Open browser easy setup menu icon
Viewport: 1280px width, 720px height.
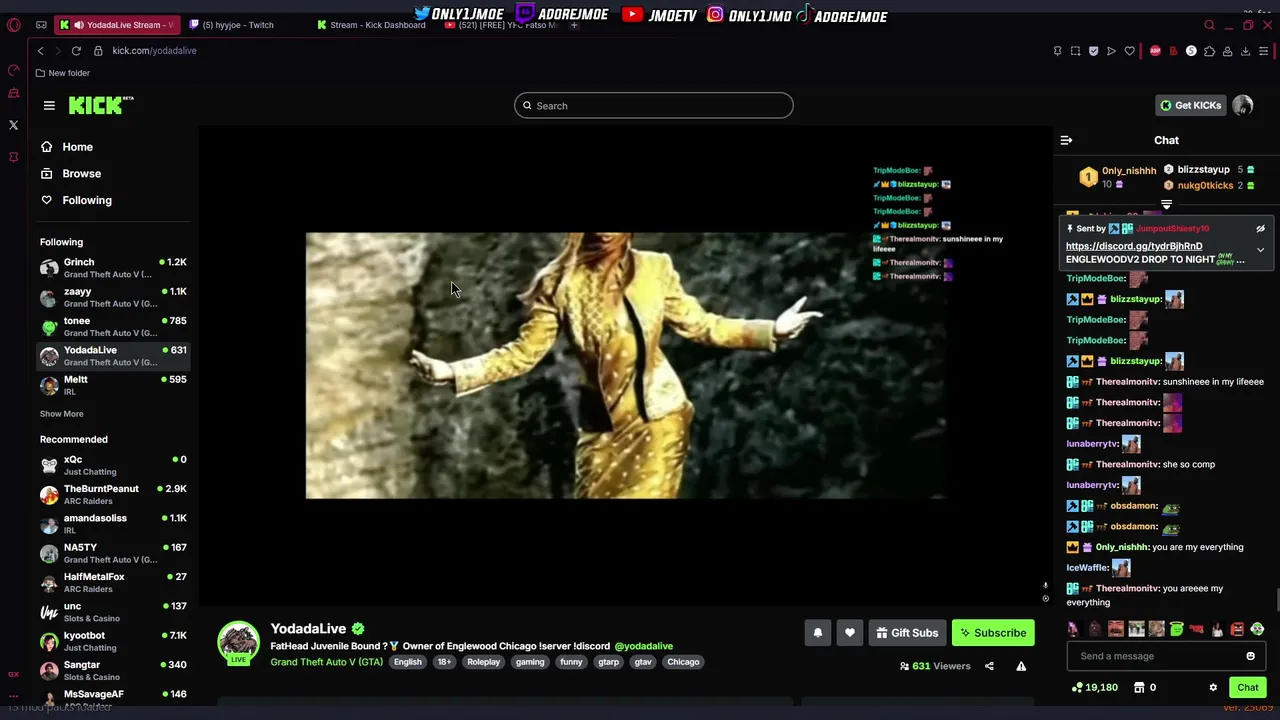1264,51
